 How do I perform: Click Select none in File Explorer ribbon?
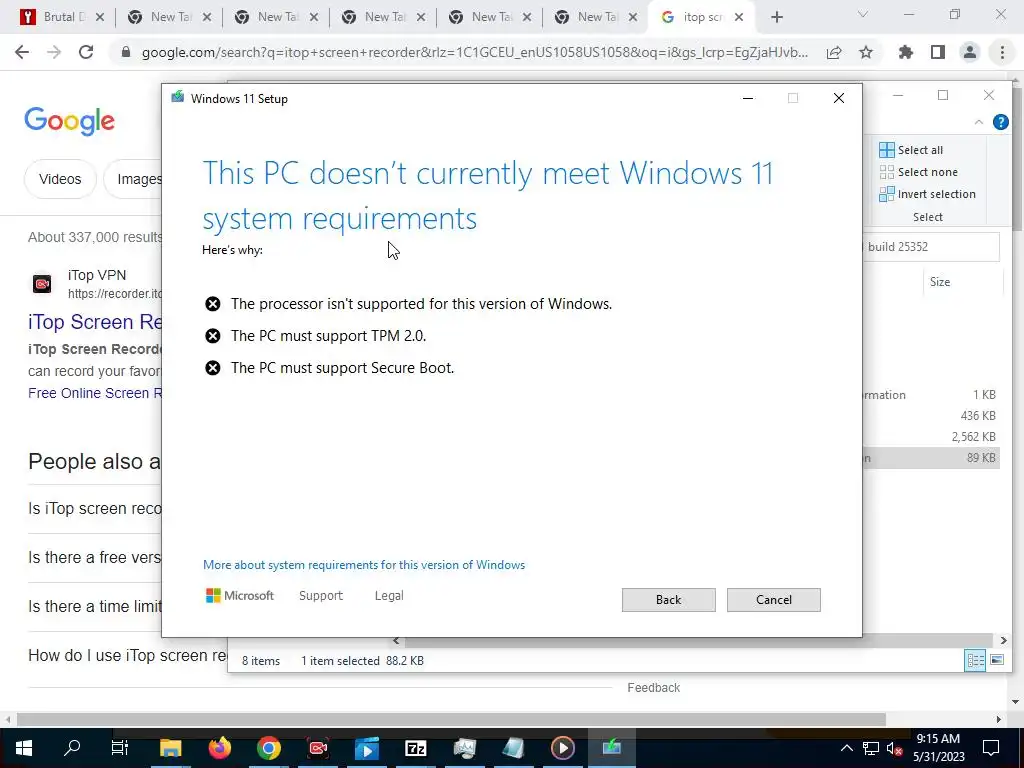click(x=918, y=172)
